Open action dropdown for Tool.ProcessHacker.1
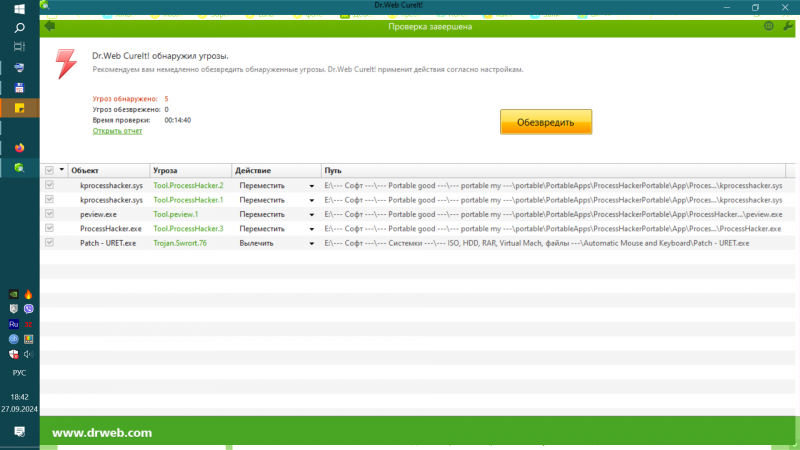The height and width of the screenshot is (450, 800). (x=311, y=201)
